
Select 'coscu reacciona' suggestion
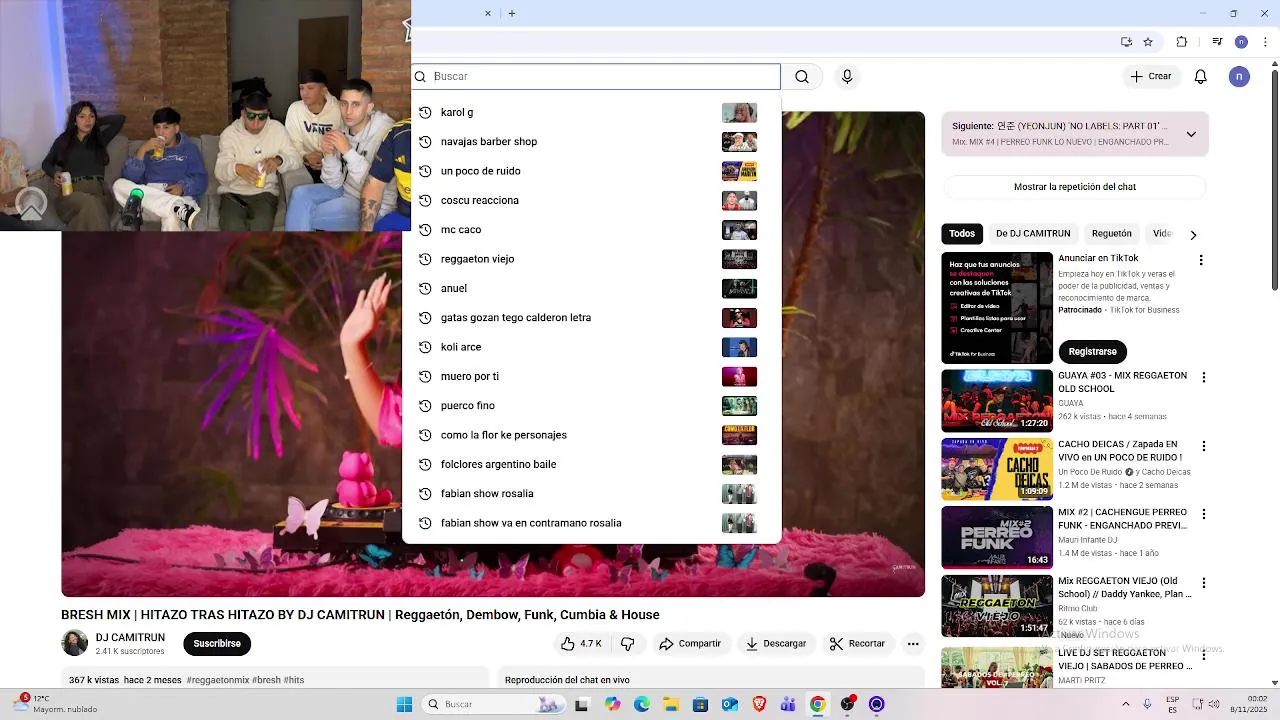pyautogui.click(x=591, y=201)
